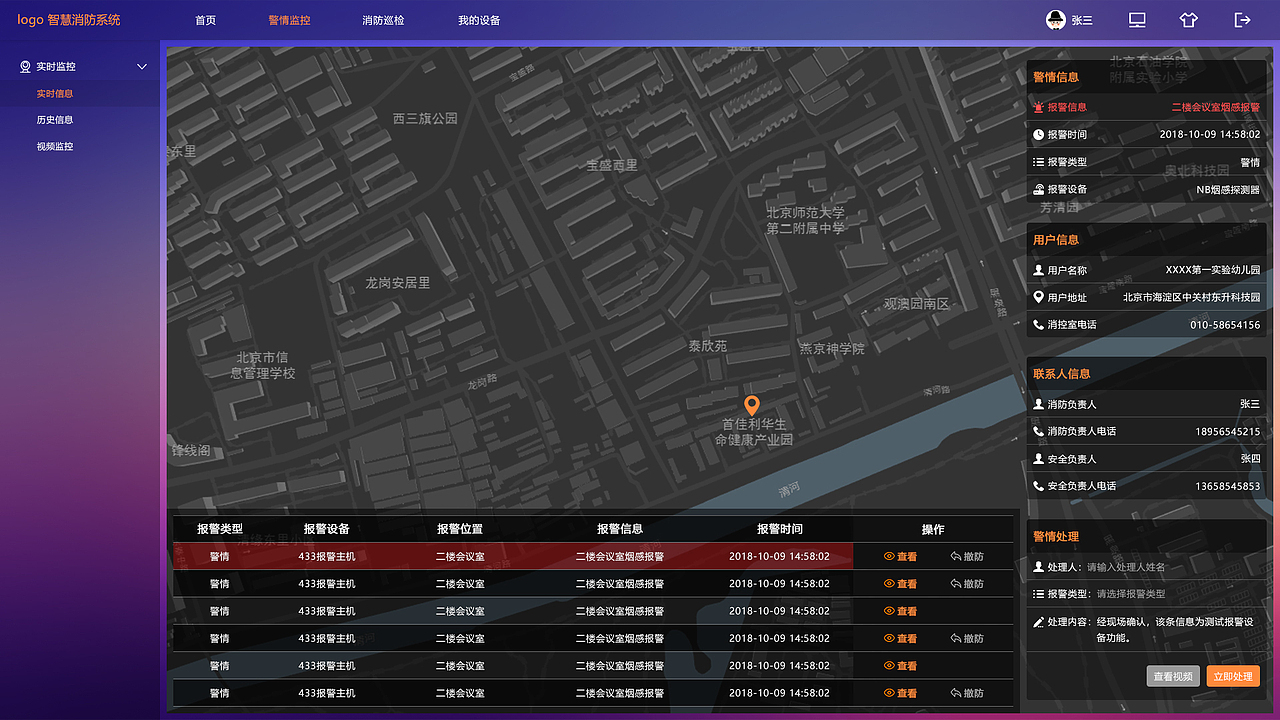Click the device icon beside 报警设备
This screenshot has width=1280, height=720.
click(x=1039, y=189)
